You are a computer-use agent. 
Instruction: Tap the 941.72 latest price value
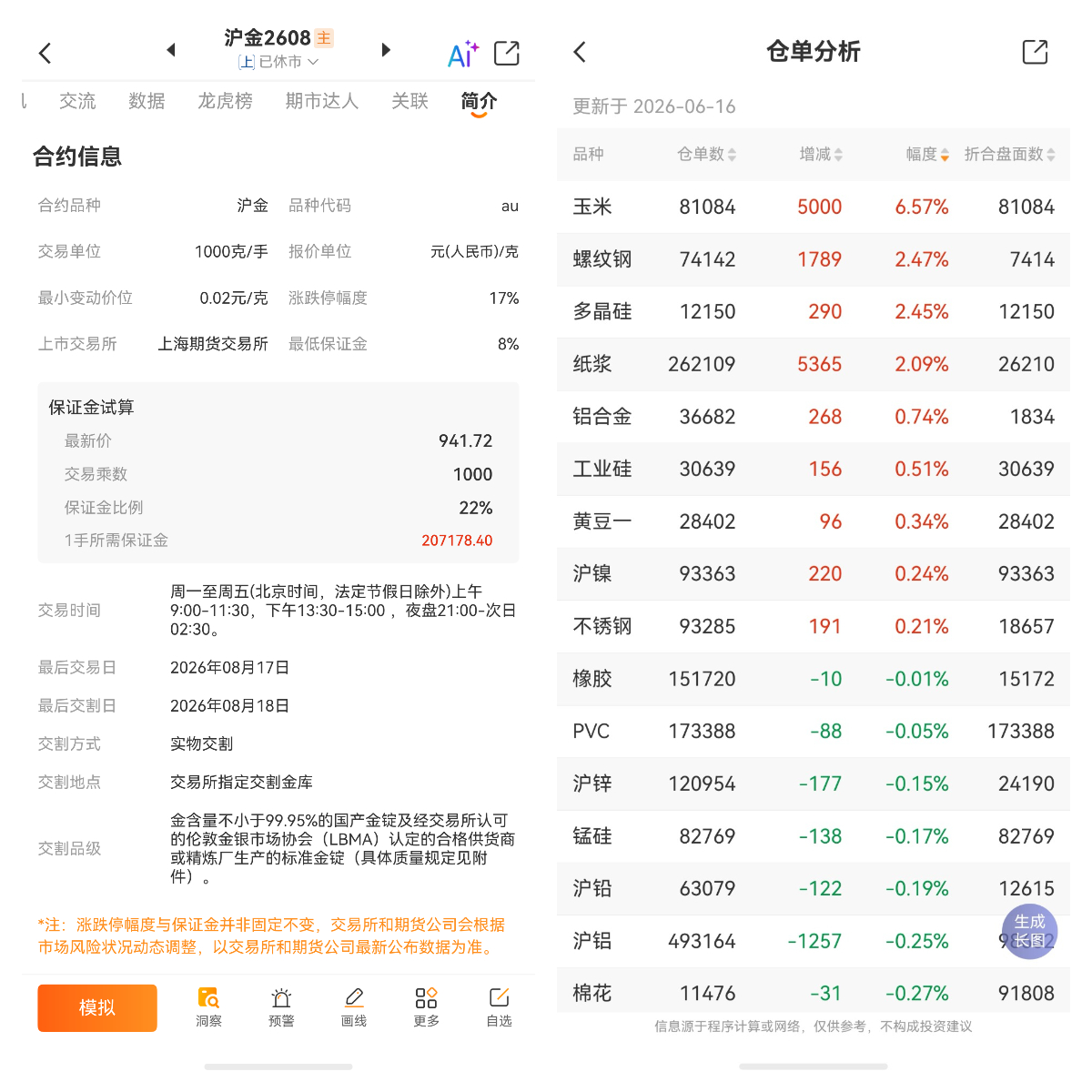465,441
